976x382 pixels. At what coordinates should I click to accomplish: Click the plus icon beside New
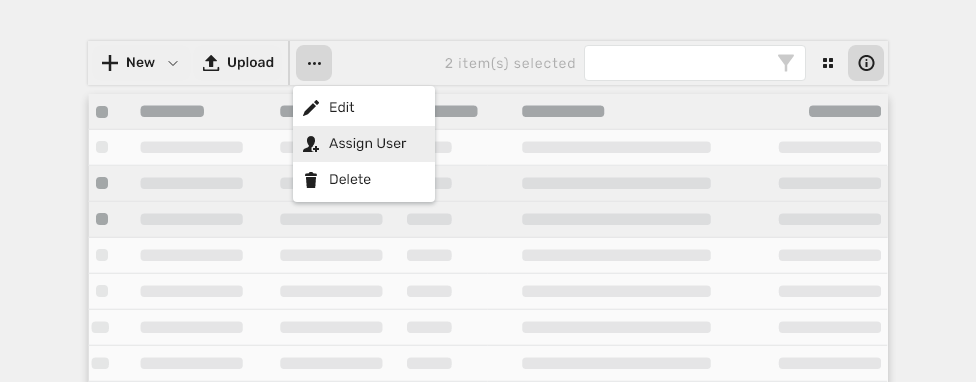pyautogui.click(x=110, y=63)
